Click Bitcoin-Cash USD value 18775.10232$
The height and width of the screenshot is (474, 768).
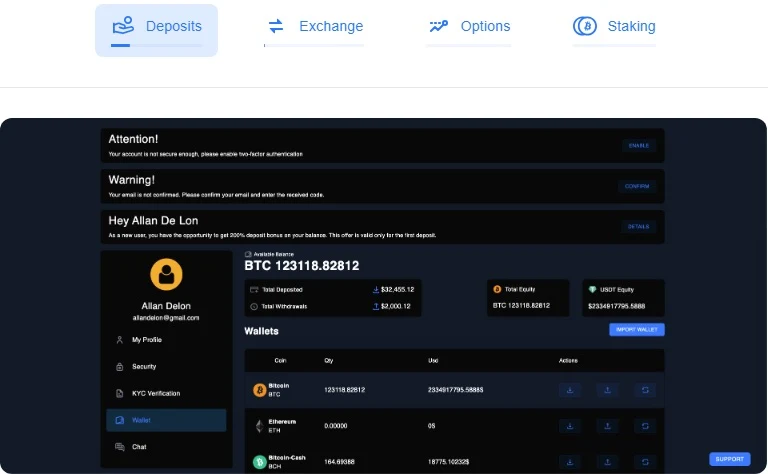449,462
